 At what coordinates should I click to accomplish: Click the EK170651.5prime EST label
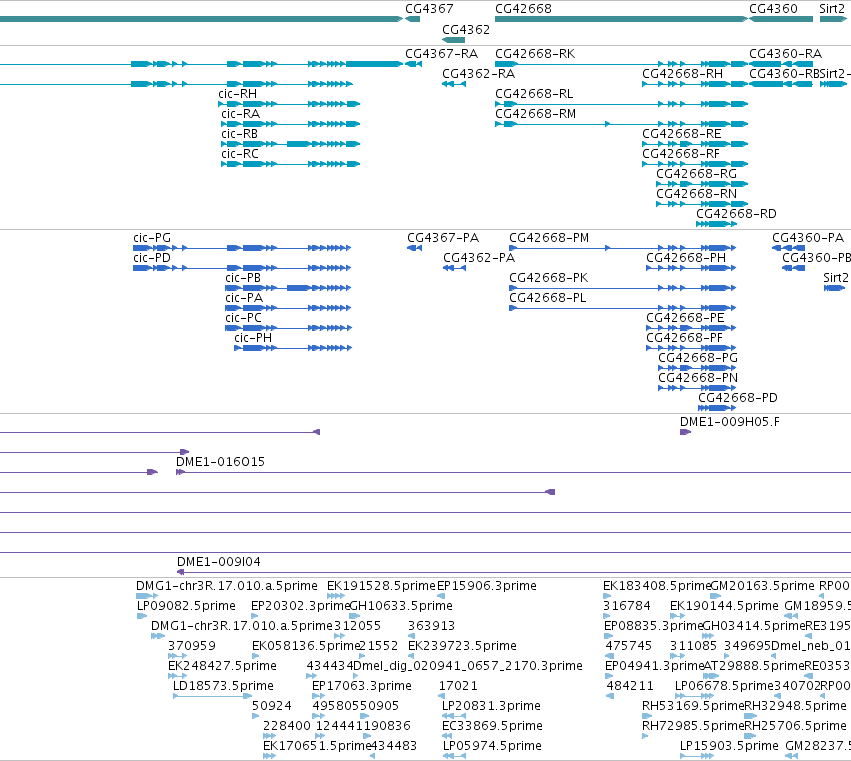[317, 746]
